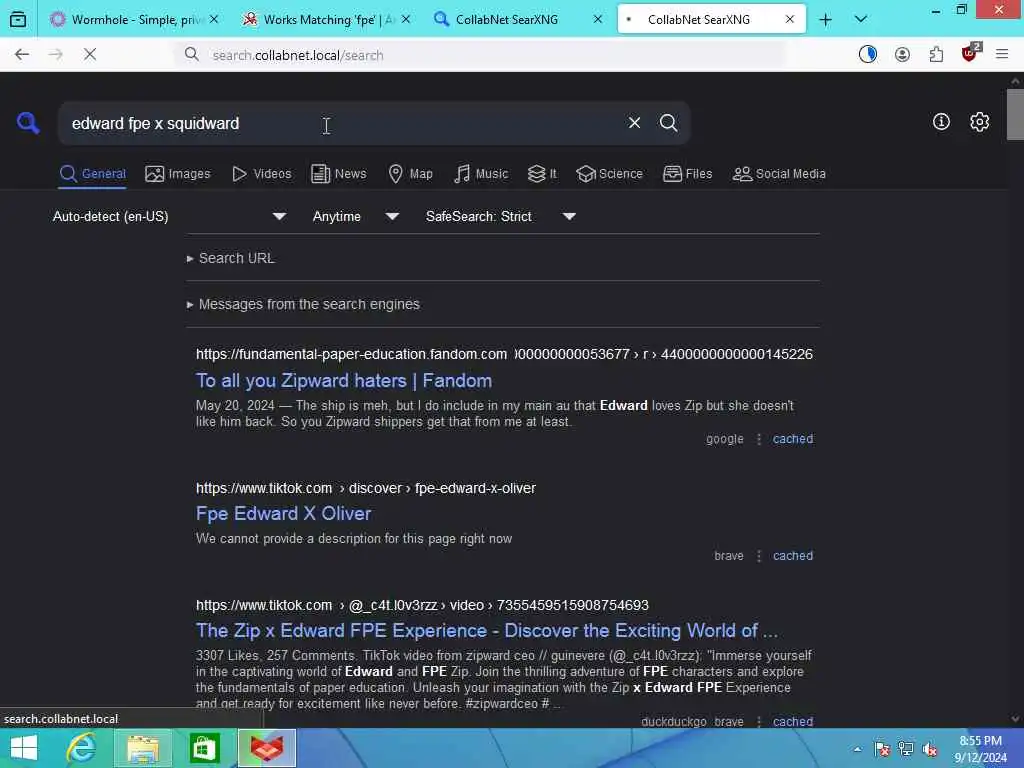This screenshot has width=1024, height=768.
Task: Open the Windows Store taskbar icon
Action: tap(204, 748)
